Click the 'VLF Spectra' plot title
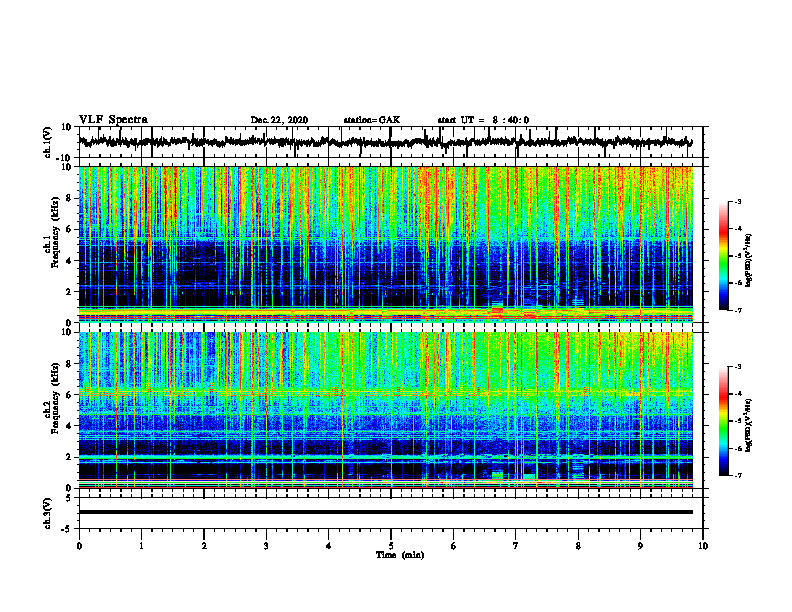 click(113, 120)
